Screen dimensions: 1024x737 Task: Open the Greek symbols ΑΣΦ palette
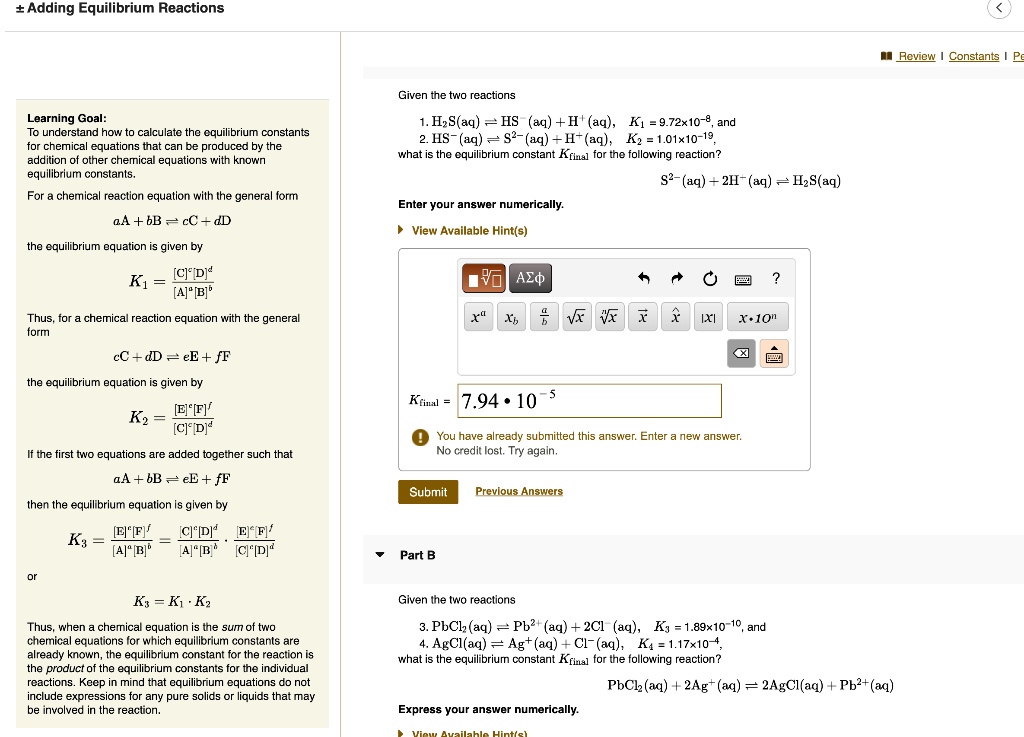530,278
